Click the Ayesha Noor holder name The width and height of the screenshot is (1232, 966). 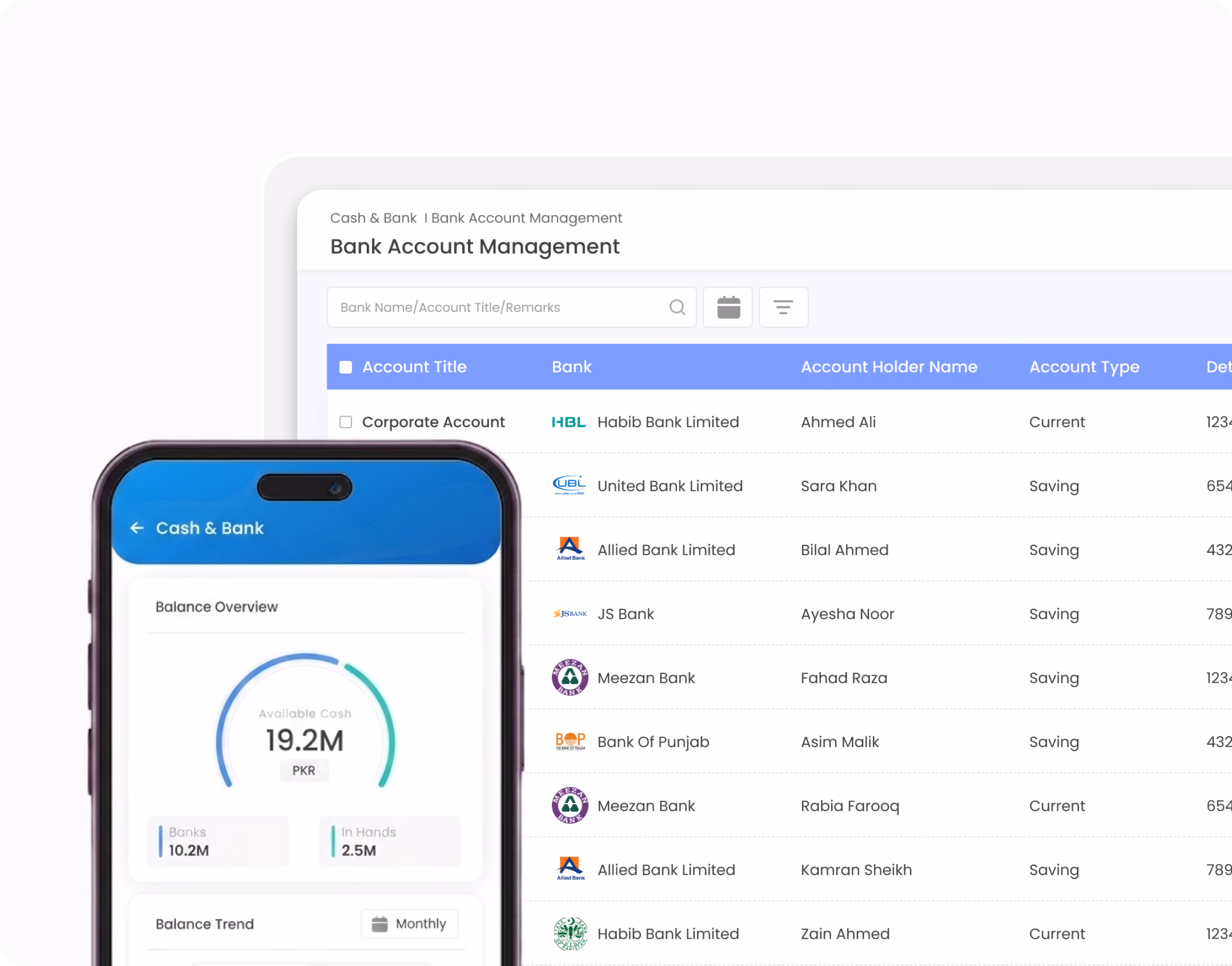pos(847,614)
